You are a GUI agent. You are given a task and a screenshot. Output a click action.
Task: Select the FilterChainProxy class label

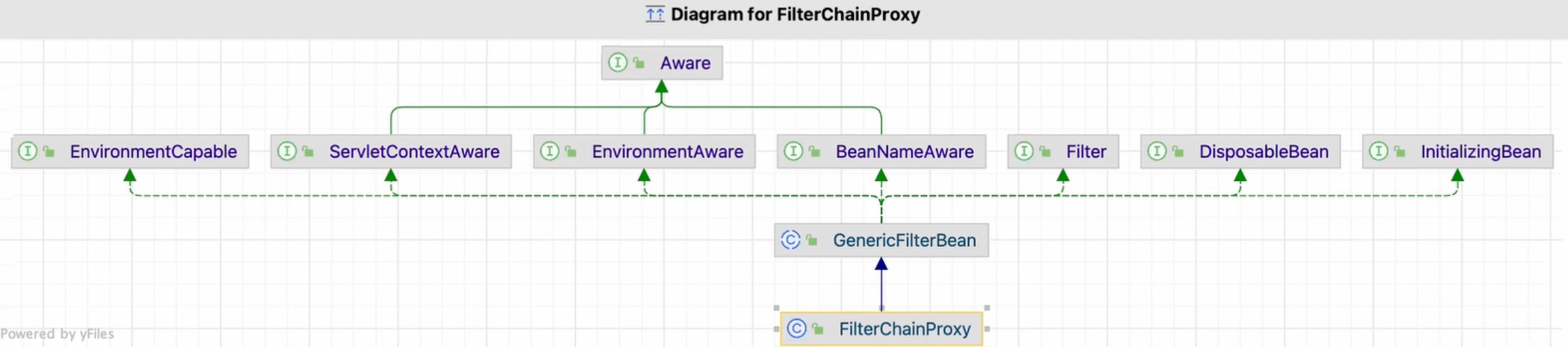click(904, 329)
